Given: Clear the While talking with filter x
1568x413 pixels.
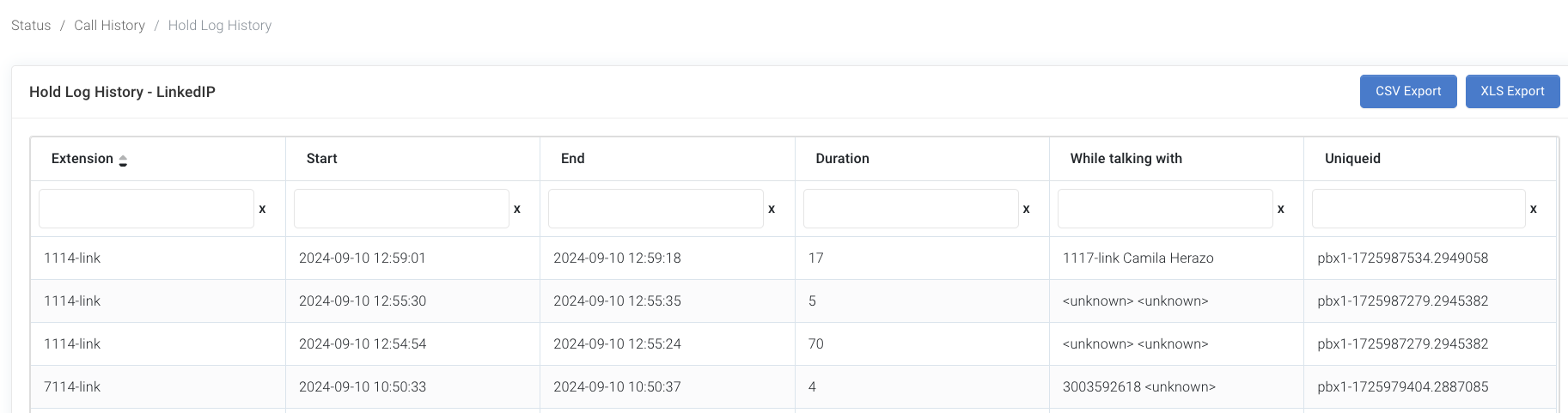Looking at the screenshot, I should point(1280,209).
